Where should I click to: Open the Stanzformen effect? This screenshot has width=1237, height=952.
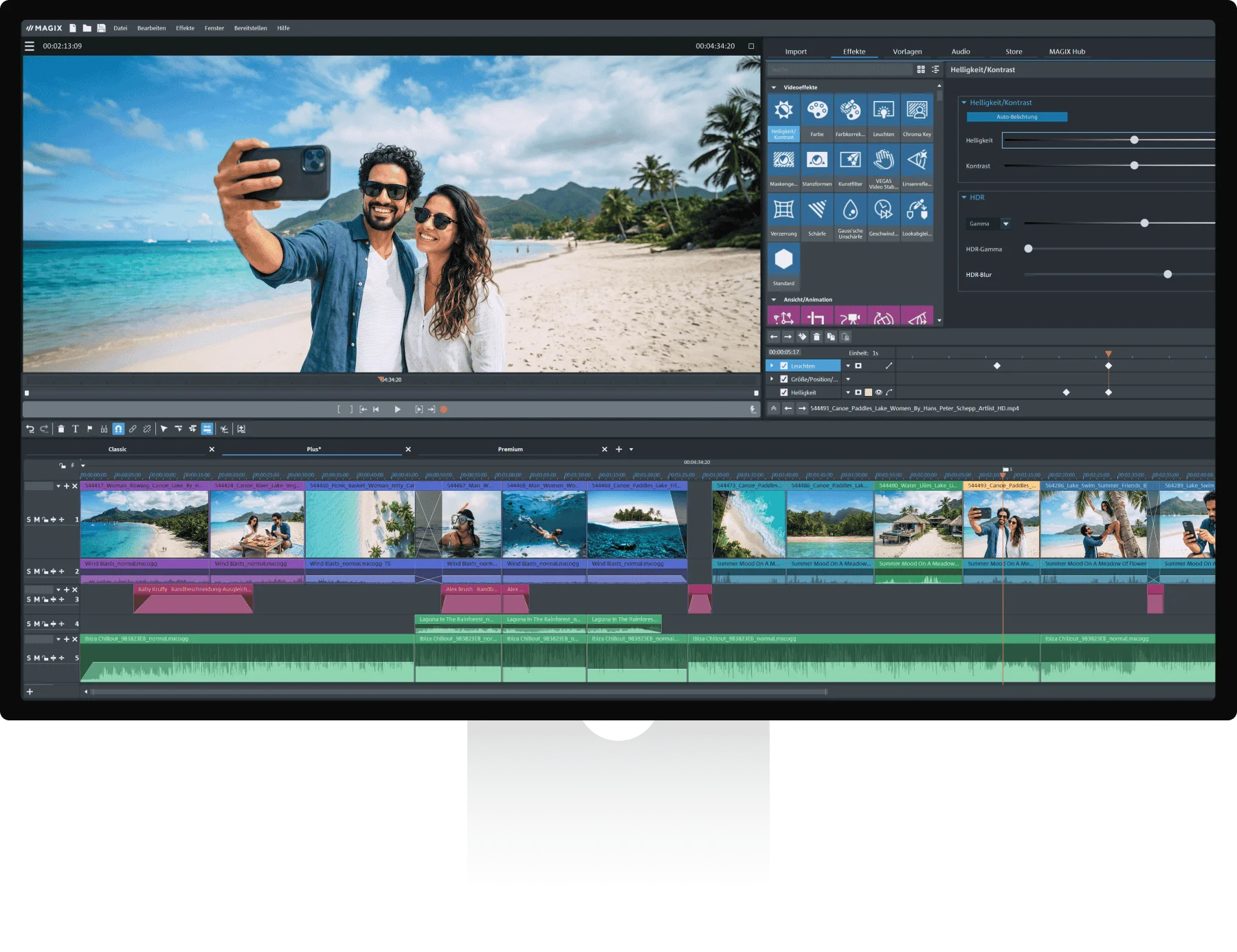[x=817, y=167]
